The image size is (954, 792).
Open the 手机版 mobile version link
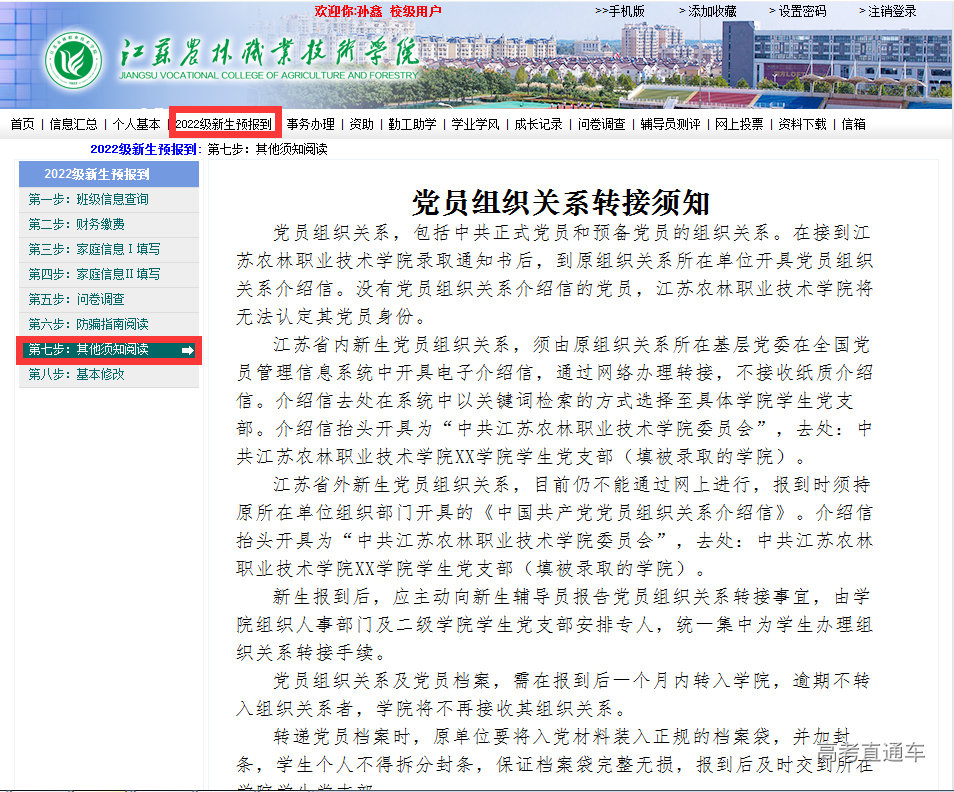[x=620, y=11]
